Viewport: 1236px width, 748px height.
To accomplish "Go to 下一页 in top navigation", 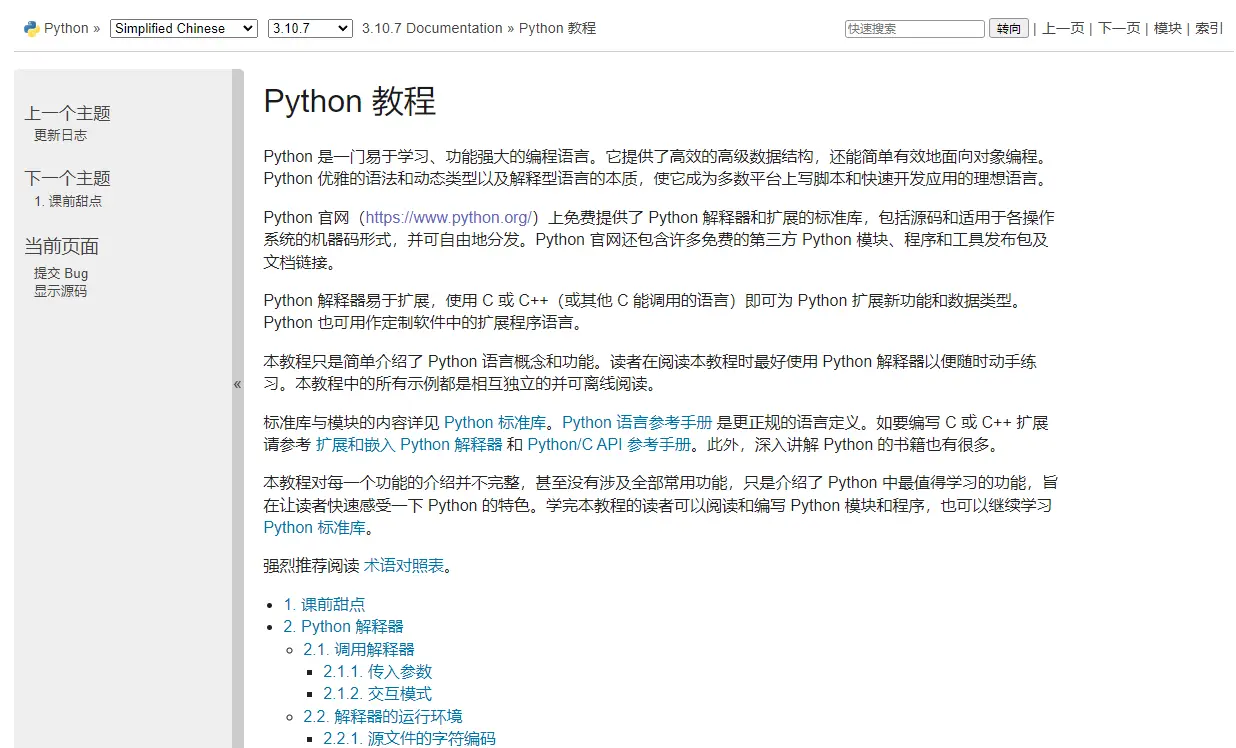I will 1119,28.
